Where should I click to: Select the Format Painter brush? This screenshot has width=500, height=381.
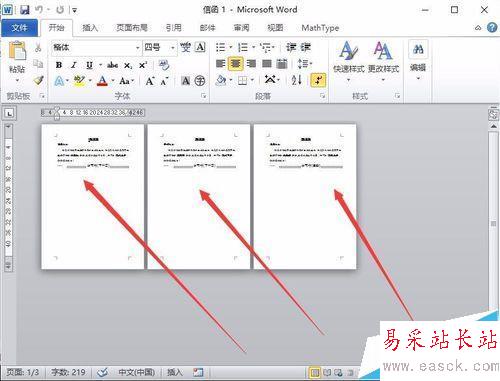click(38, 80)
